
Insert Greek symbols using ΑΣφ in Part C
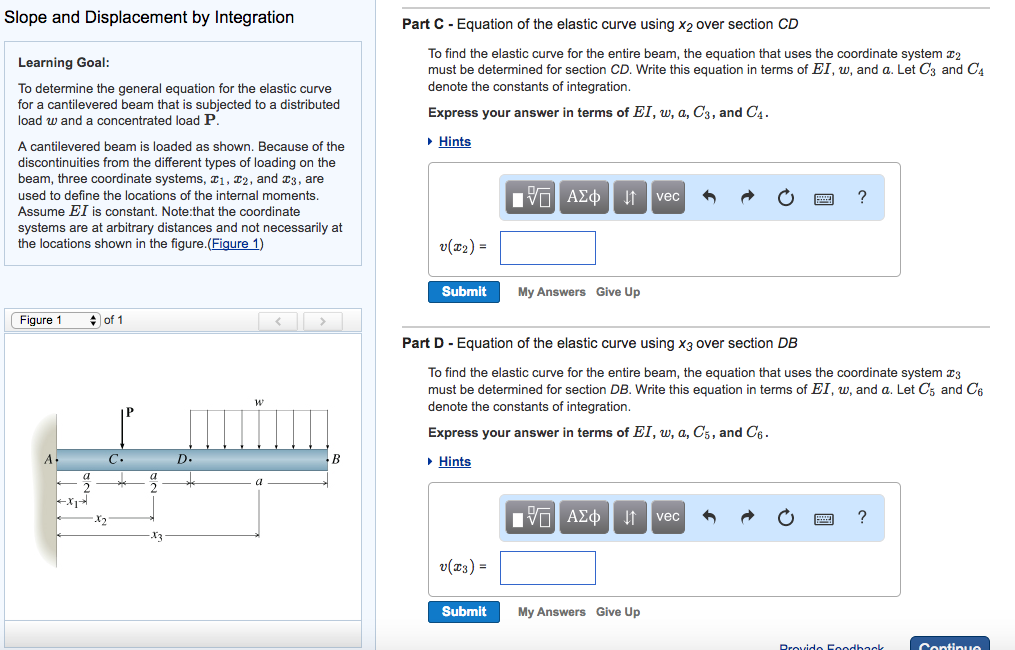pyautogui.click(x=583, y=197)
